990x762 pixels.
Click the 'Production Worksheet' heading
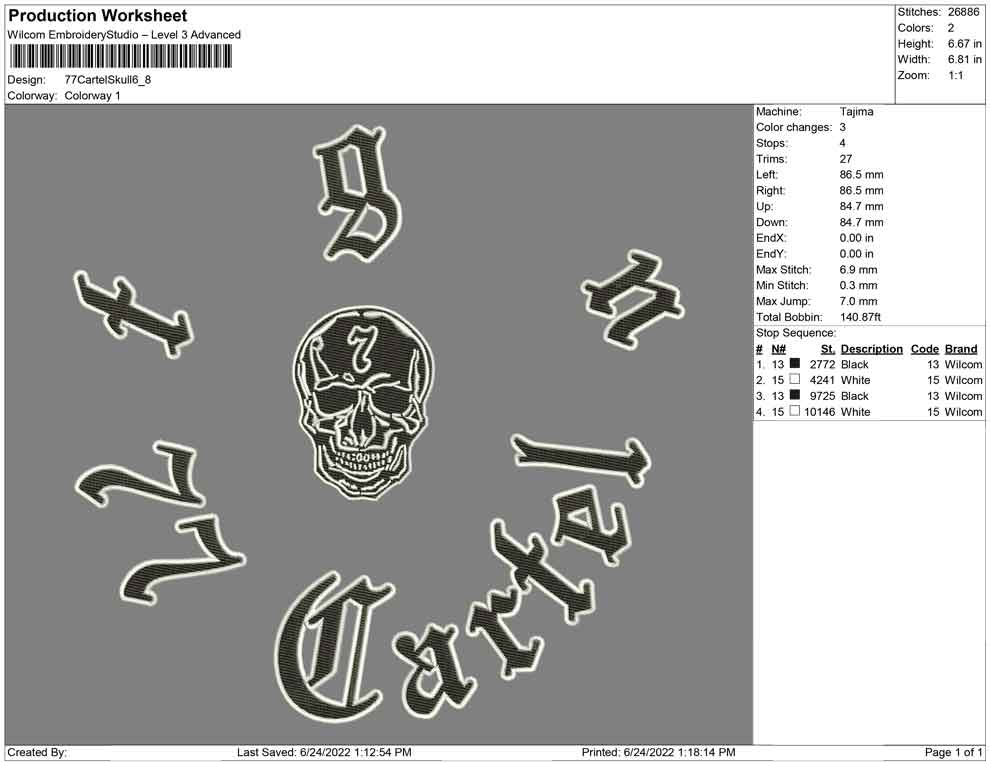pos(98,16)
